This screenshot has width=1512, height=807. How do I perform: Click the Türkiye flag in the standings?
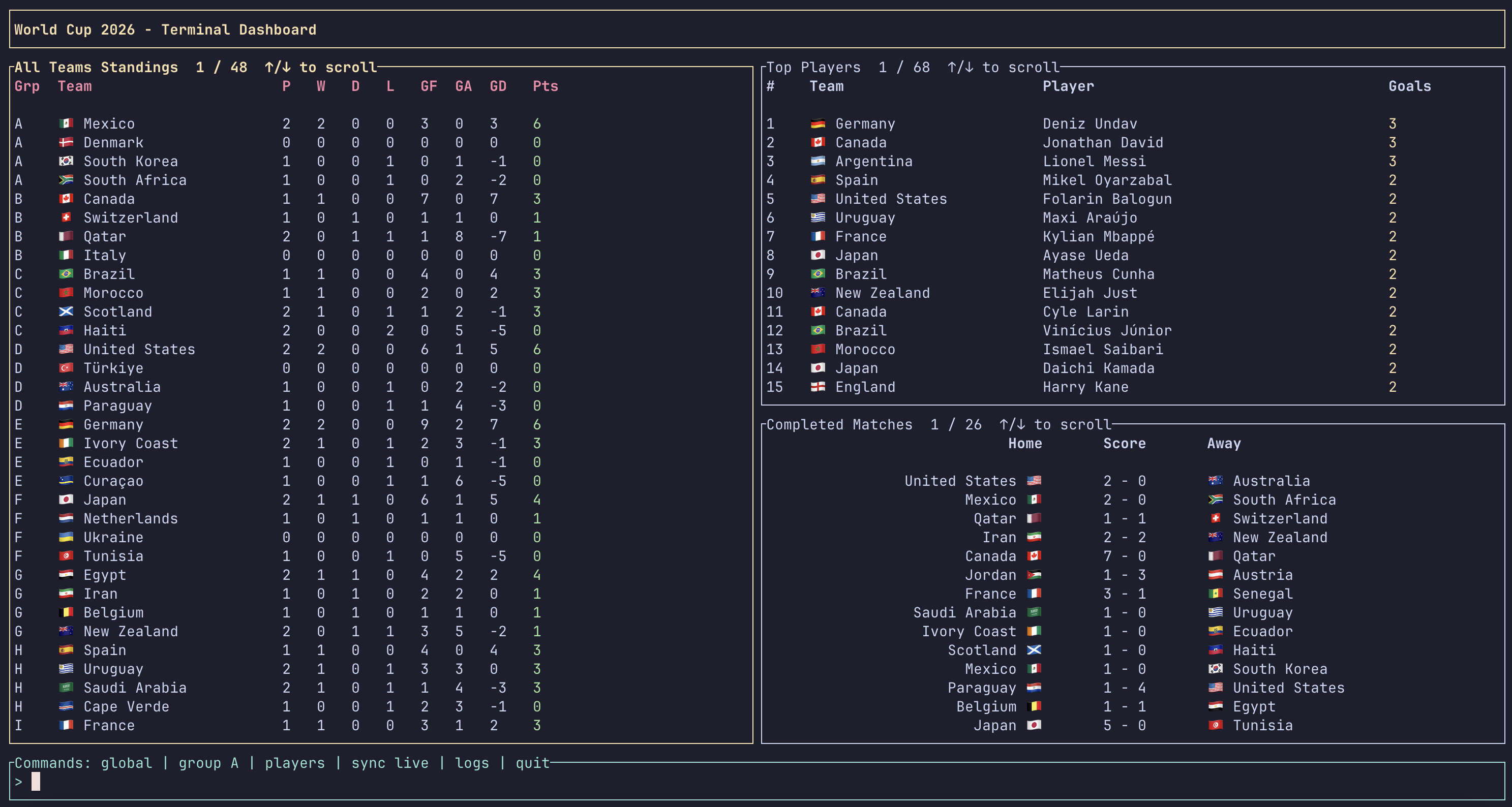66,367
